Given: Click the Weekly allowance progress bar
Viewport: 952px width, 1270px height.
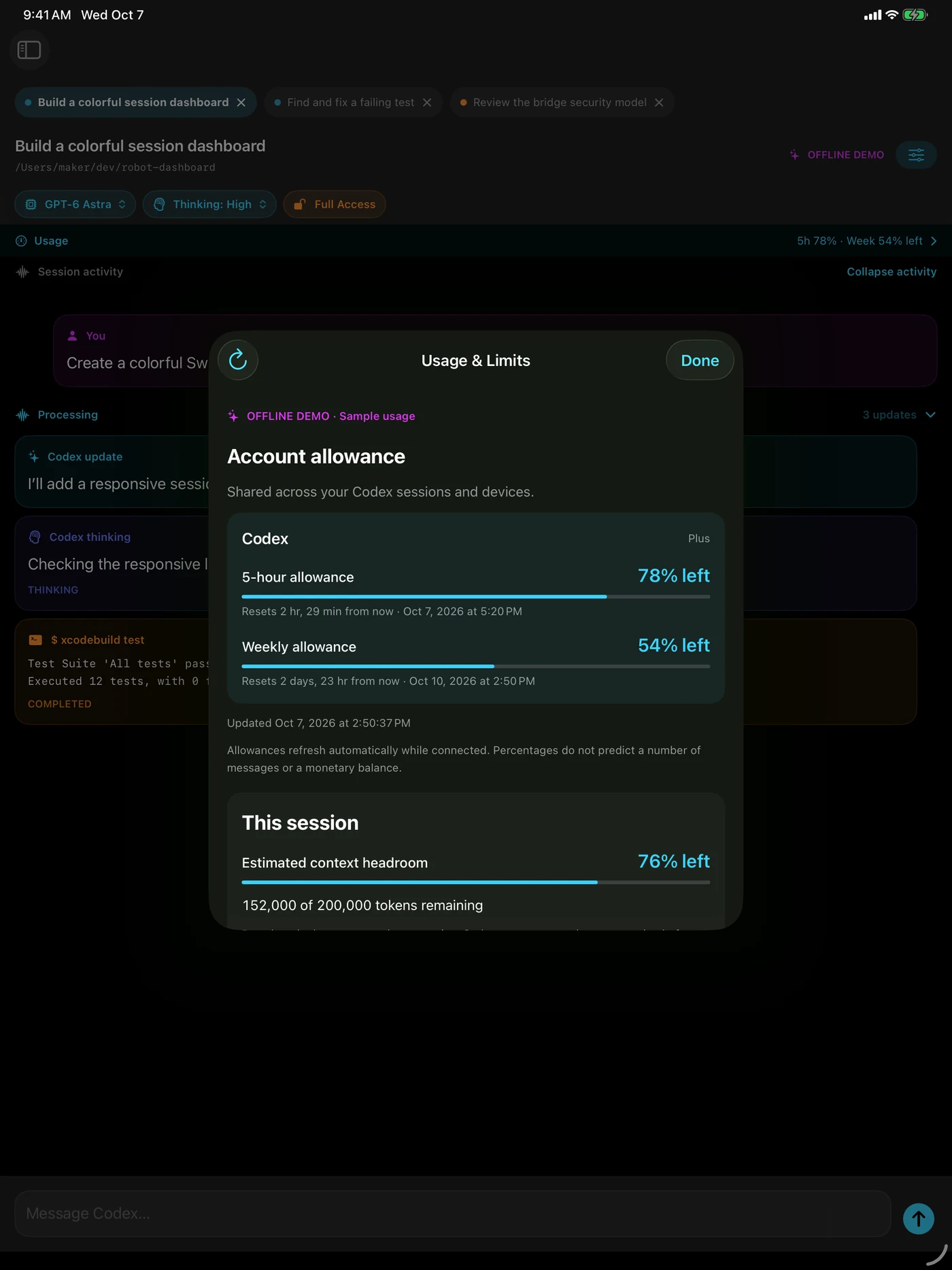Looking at the screenshot, I should point(475,666).
